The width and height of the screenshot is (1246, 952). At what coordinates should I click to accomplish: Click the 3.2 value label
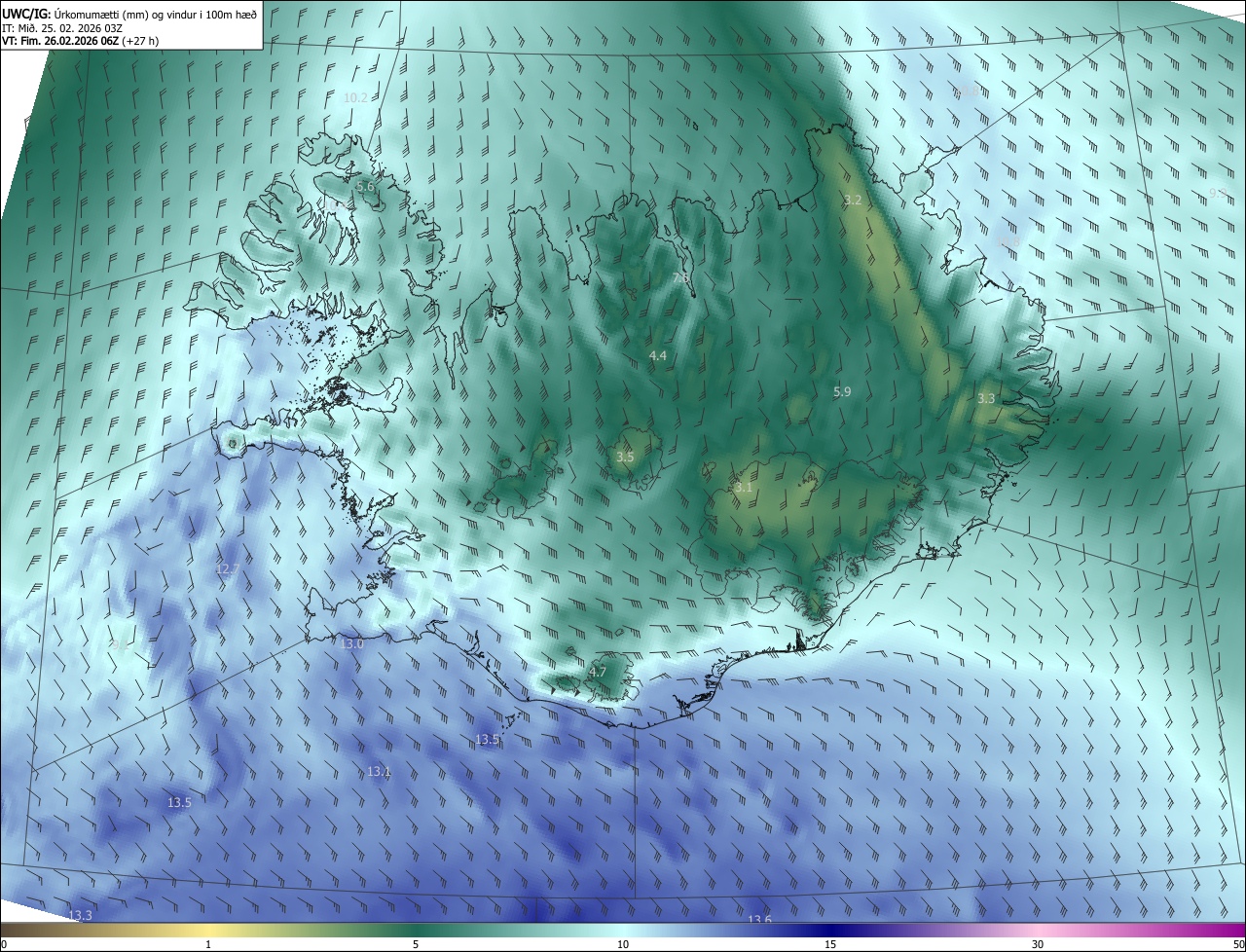(x=853, y=201)
